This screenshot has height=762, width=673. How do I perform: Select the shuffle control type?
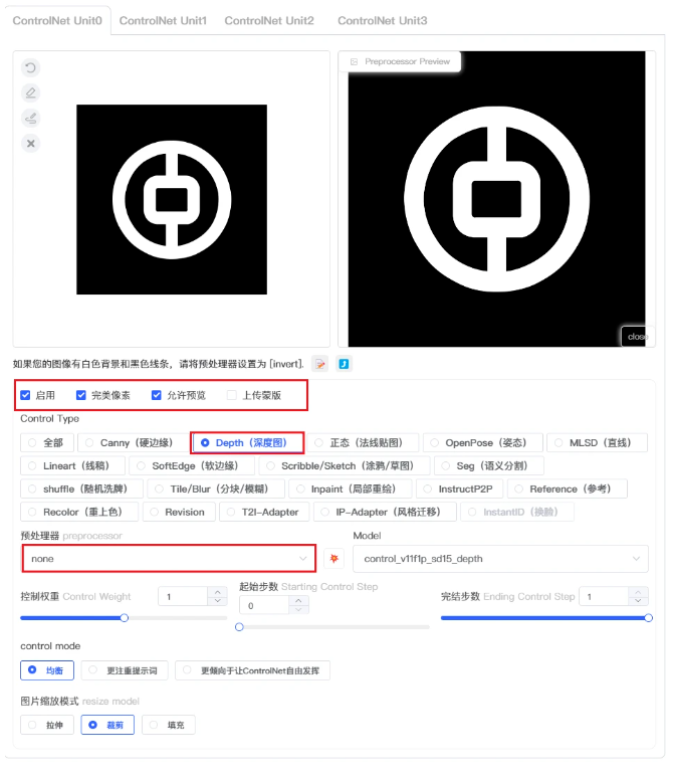pos(82,489)
